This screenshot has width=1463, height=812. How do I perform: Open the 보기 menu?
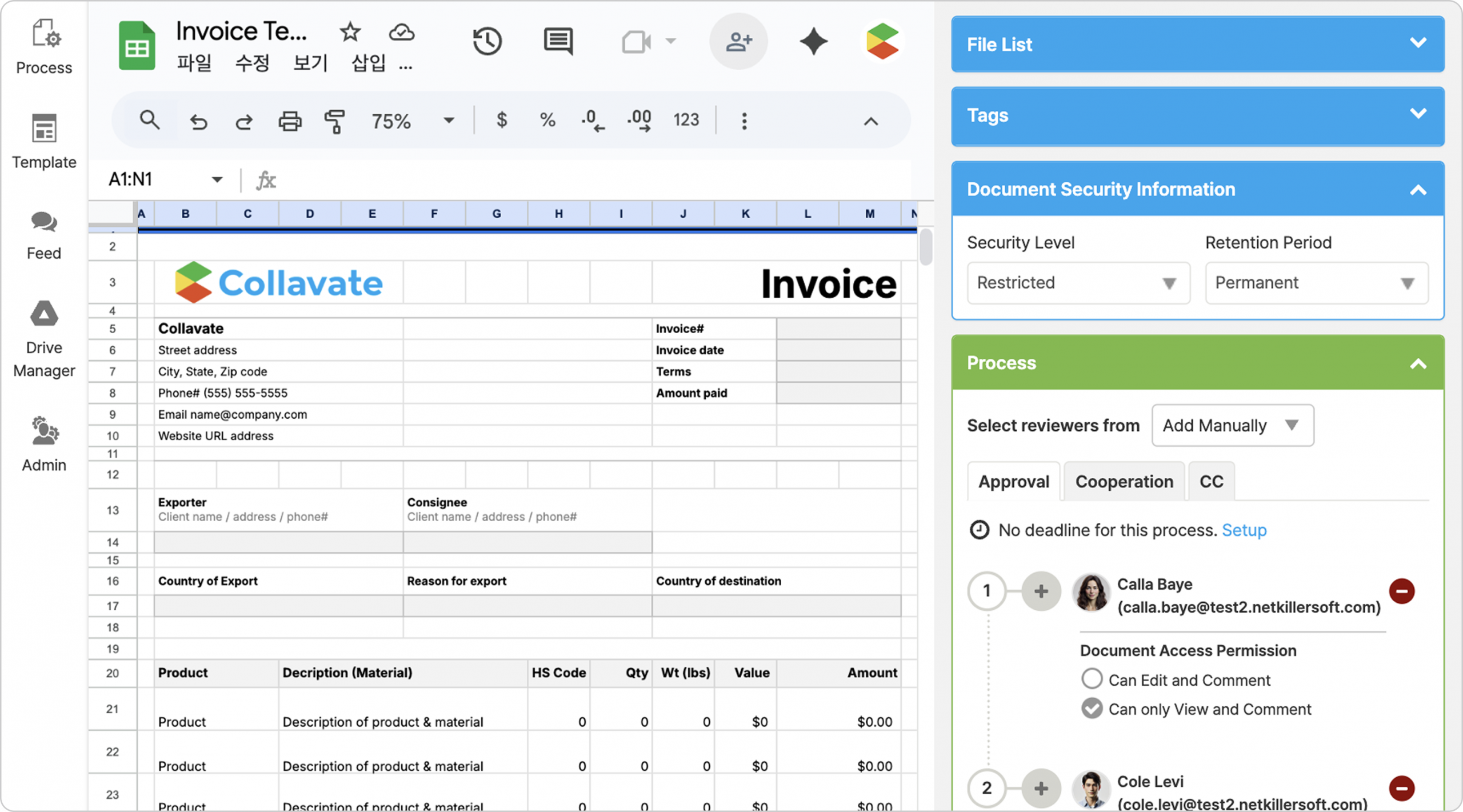pos(310,63)
